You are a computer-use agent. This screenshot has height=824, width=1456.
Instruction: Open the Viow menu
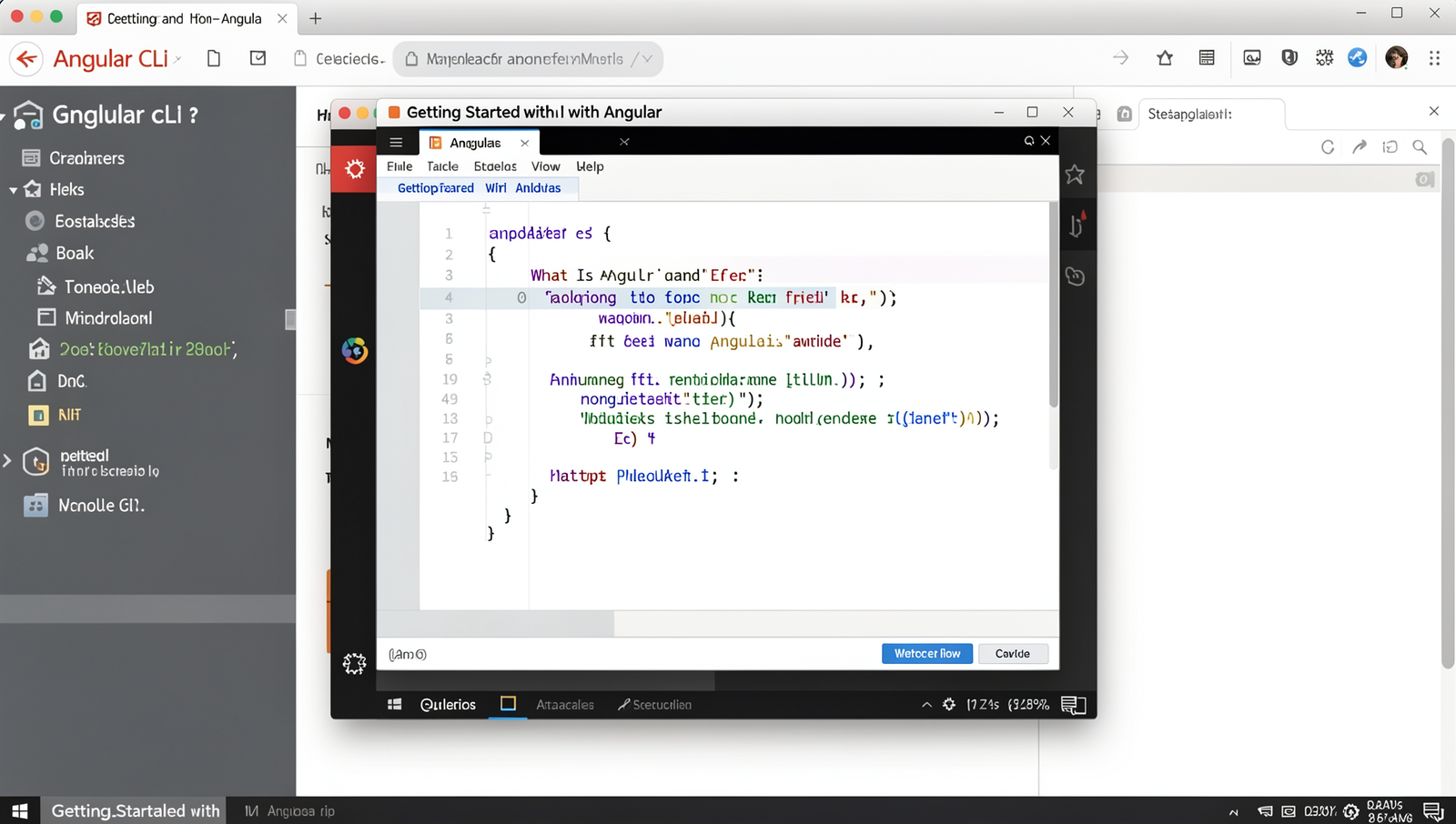546,166
